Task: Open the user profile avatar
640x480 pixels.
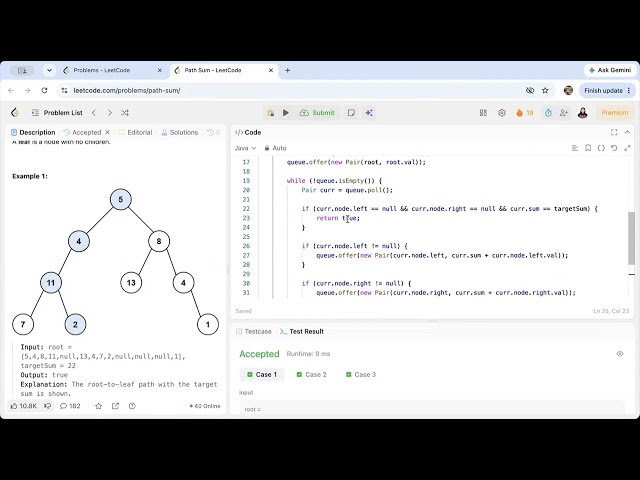Action: click(582, 113)
